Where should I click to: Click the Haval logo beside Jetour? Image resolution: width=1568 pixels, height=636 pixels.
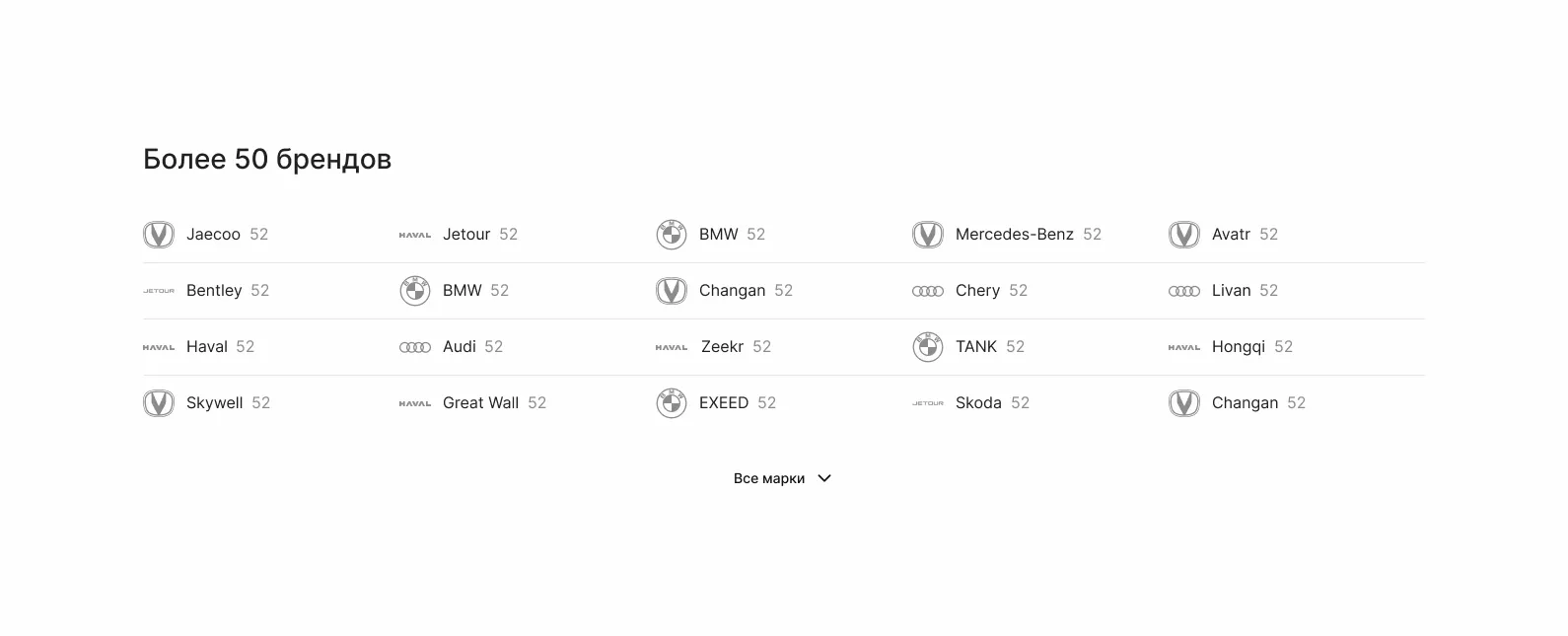(x=415, y=235)
